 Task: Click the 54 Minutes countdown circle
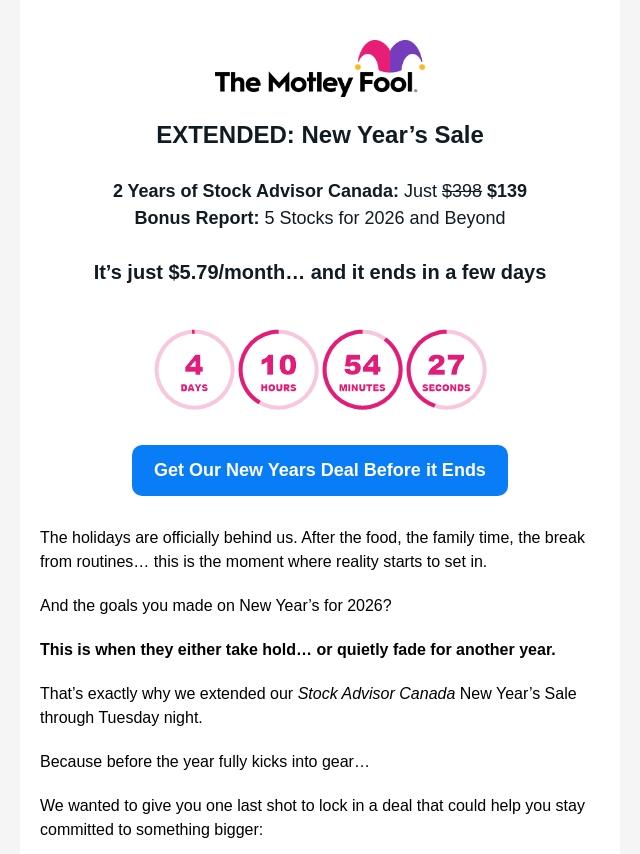362,370
